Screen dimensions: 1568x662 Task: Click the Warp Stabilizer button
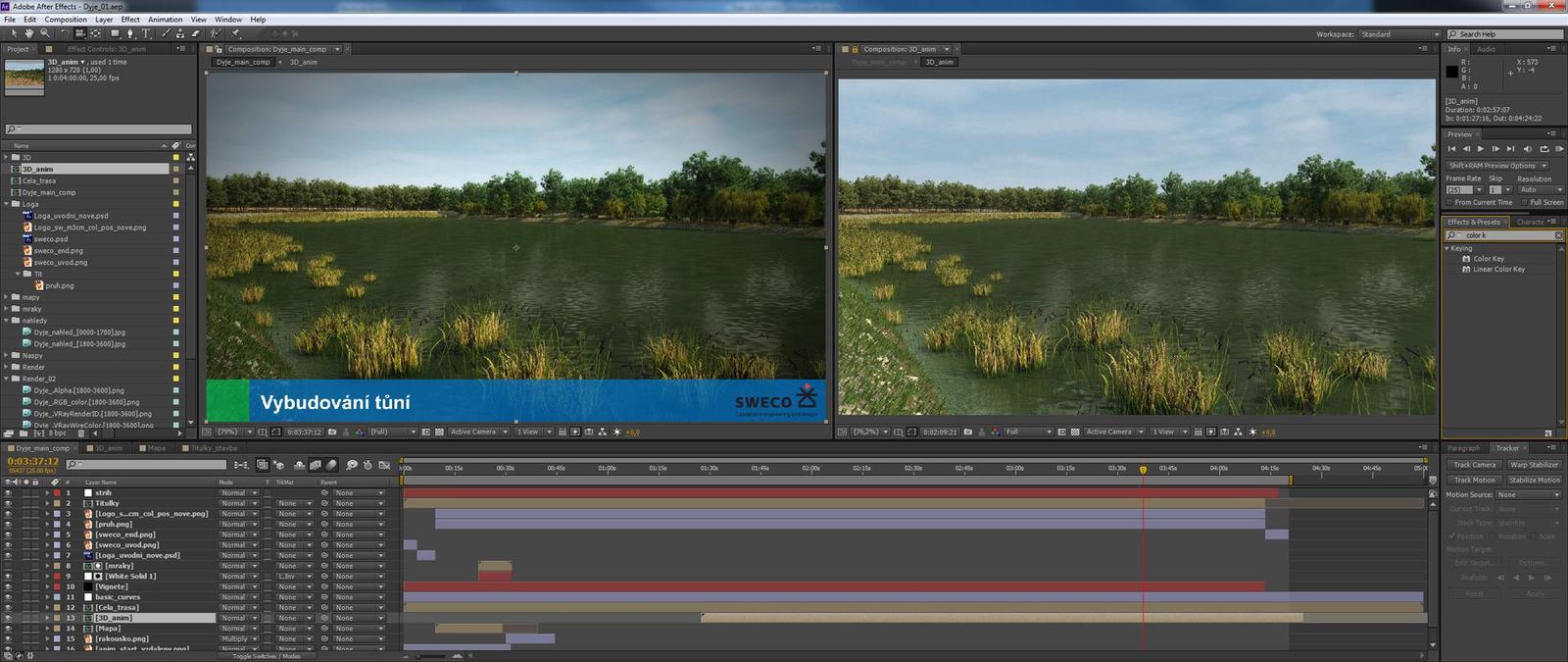[1534, 465]
